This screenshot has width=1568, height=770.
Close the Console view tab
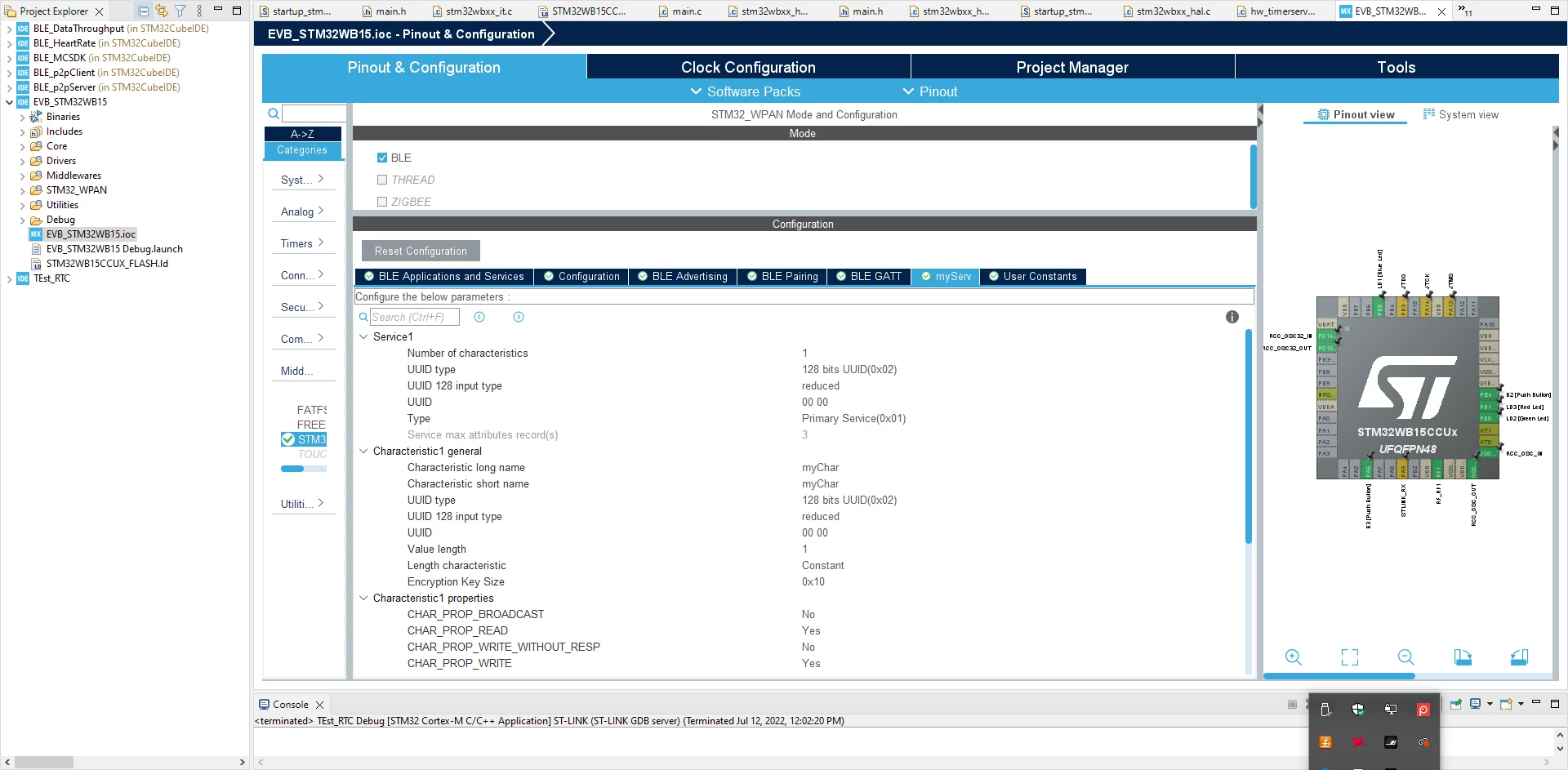tap(320, 705)
